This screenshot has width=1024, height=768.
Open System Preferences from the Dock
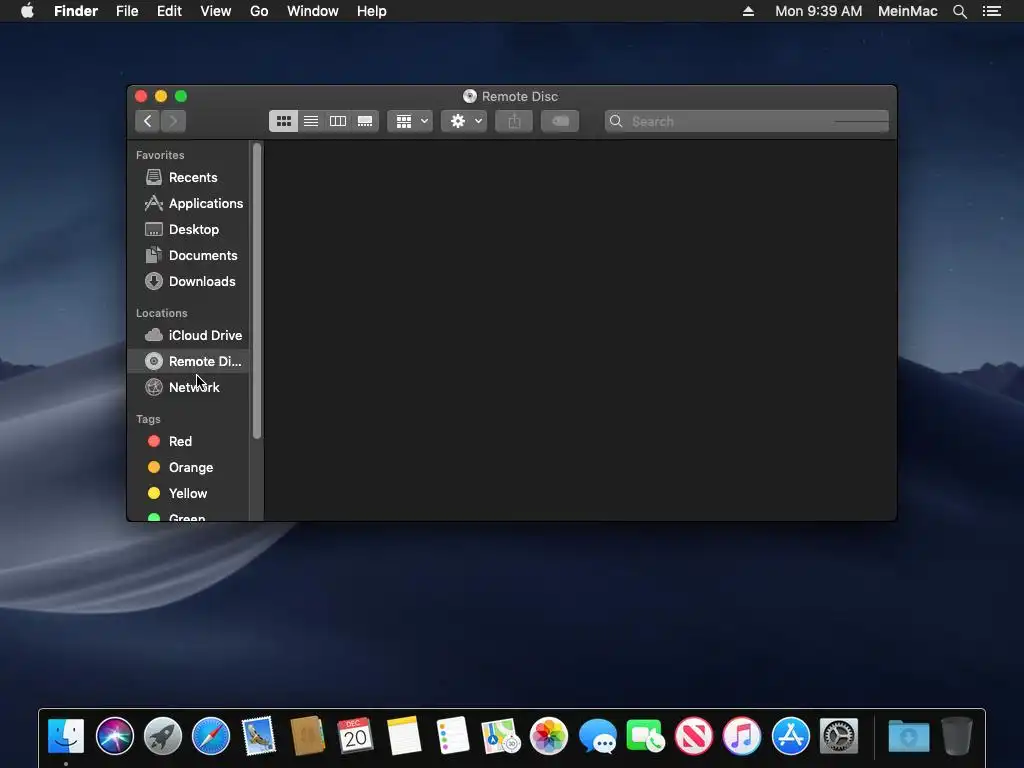pos(839,736)
